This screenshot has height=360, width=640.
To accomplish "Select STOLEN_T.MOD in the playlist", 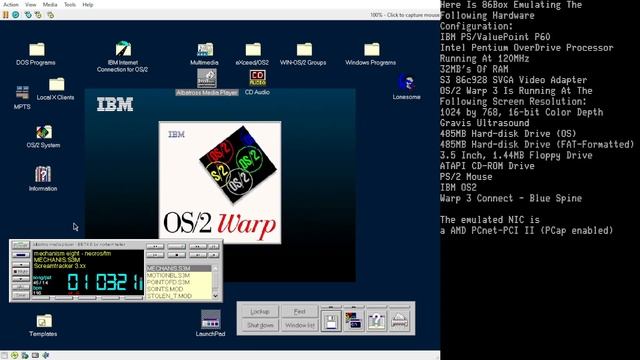I will [179, 296].
